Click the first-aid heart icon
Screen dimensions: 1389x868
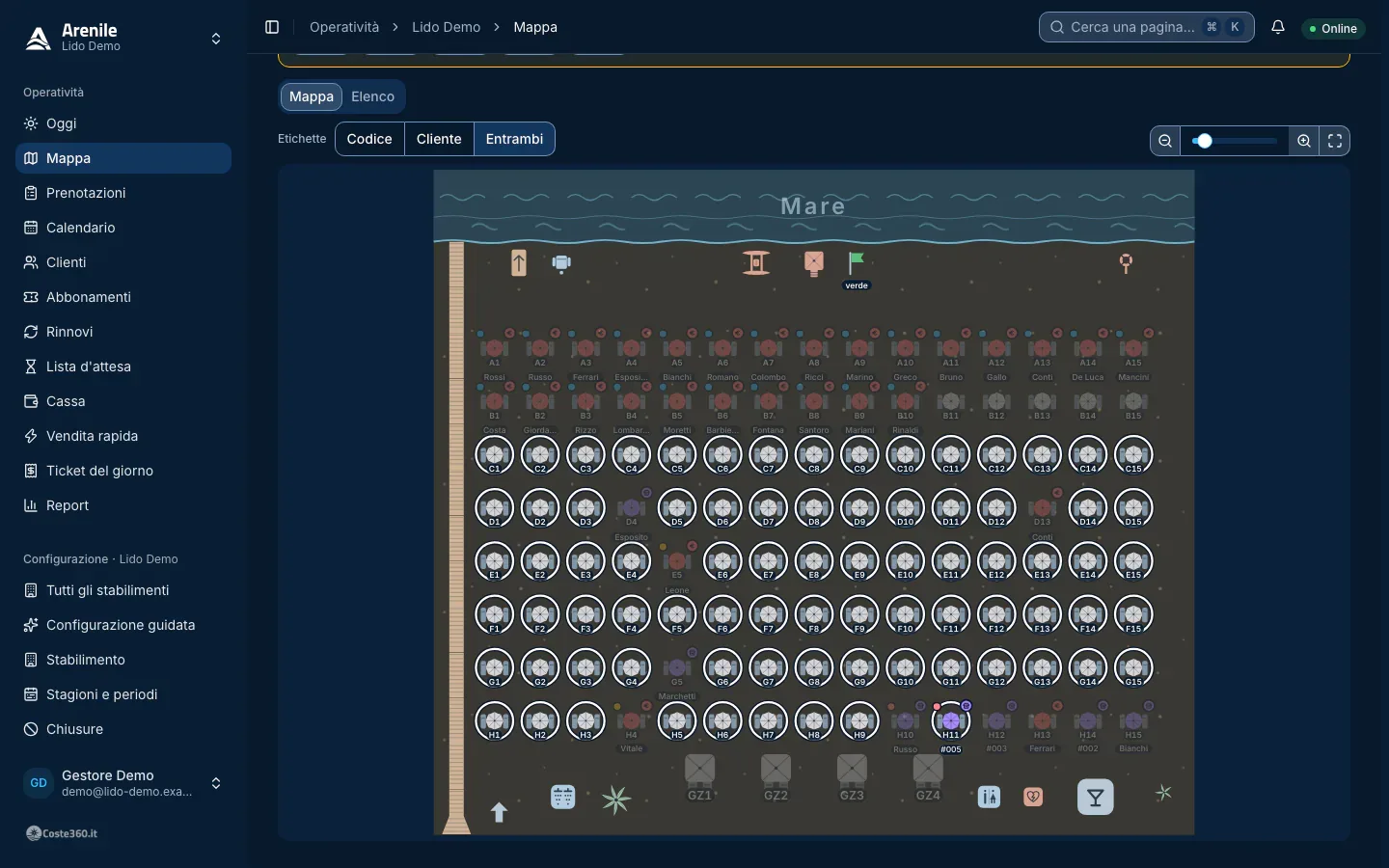[1033, 797]
